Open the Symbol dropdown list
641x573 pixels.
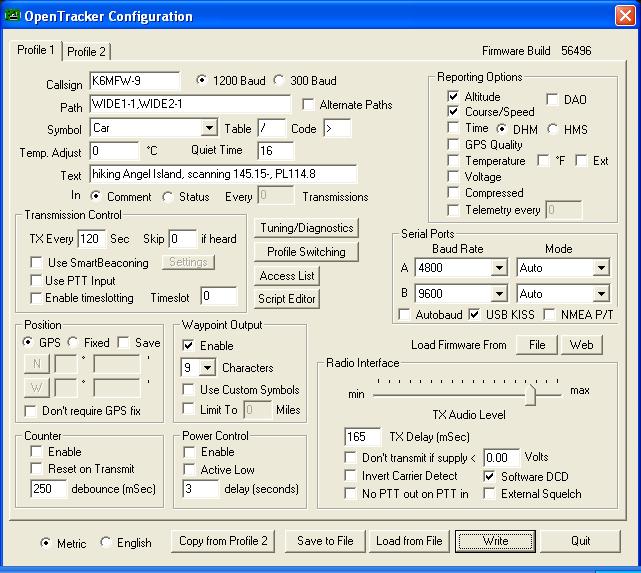(208, 128)
